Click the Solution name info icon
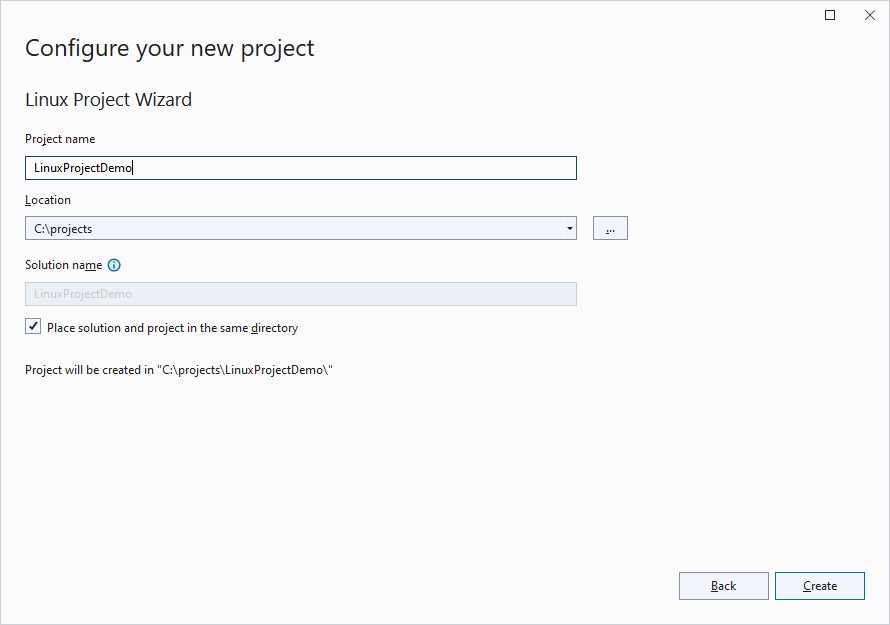This screenshot has height=625, width=890. point(114,266)
